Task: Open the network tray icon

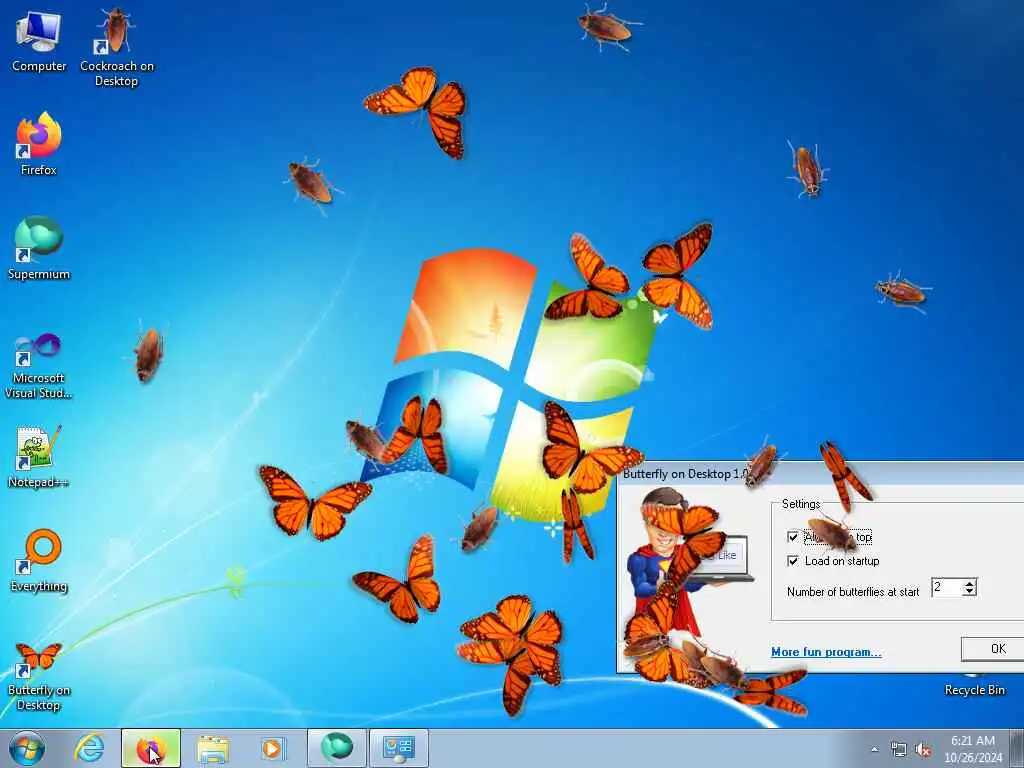Action: 899,750
